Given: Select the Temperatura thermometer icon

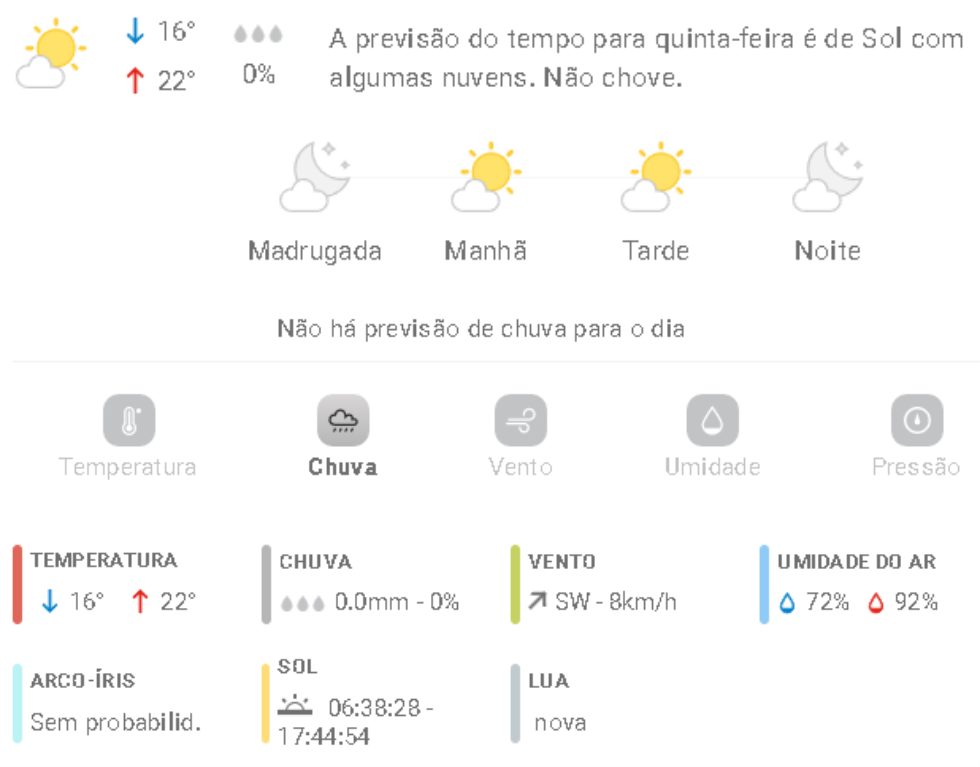Looking at the screenshot, I should tap(129, 420).
